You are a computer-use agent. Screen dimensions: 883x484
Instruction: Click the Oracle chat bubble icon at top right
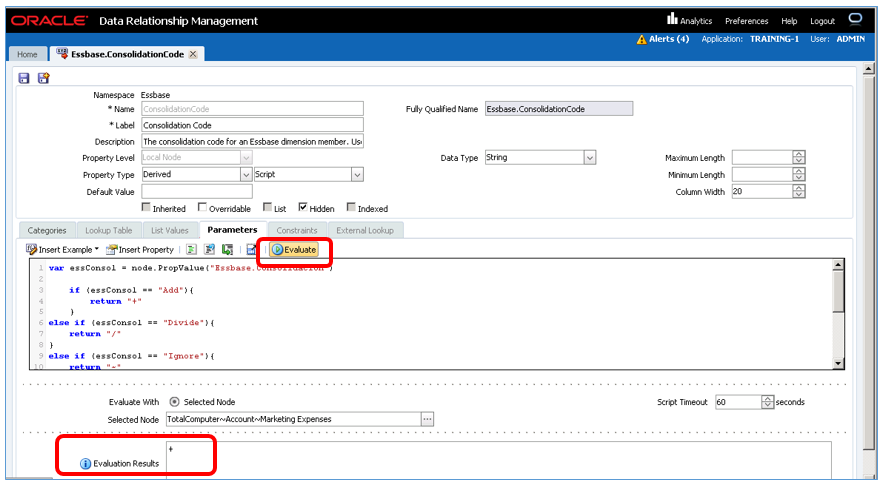pyautogui.click(x=855, y=20)
